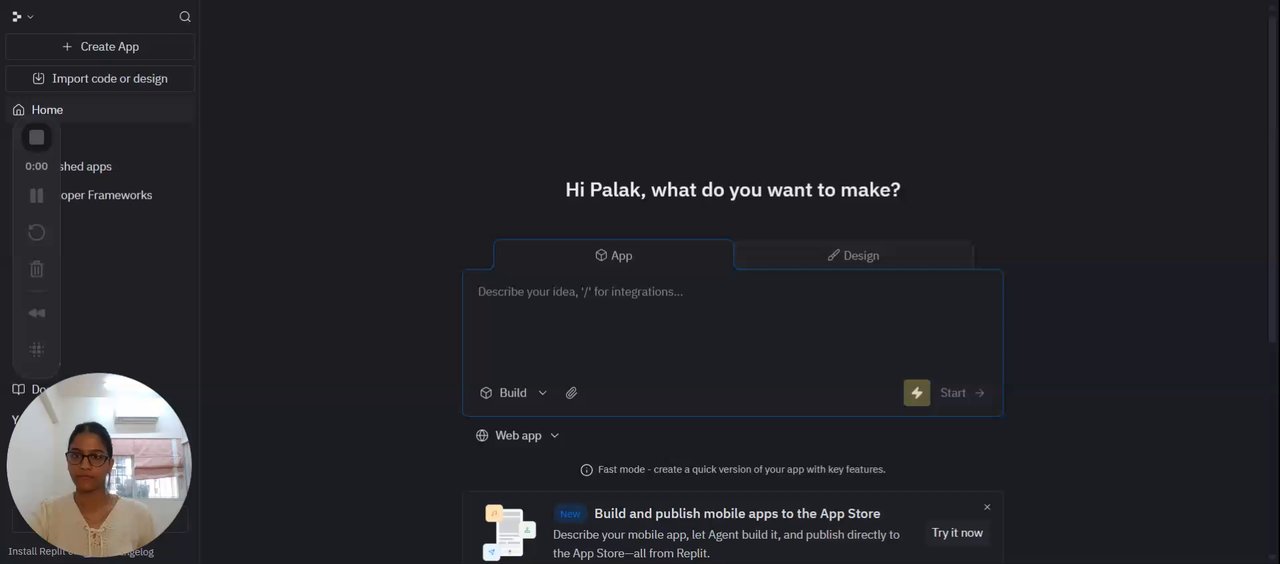
Task: Click the dotted grid icon in recorder
Action: [37, 350]
